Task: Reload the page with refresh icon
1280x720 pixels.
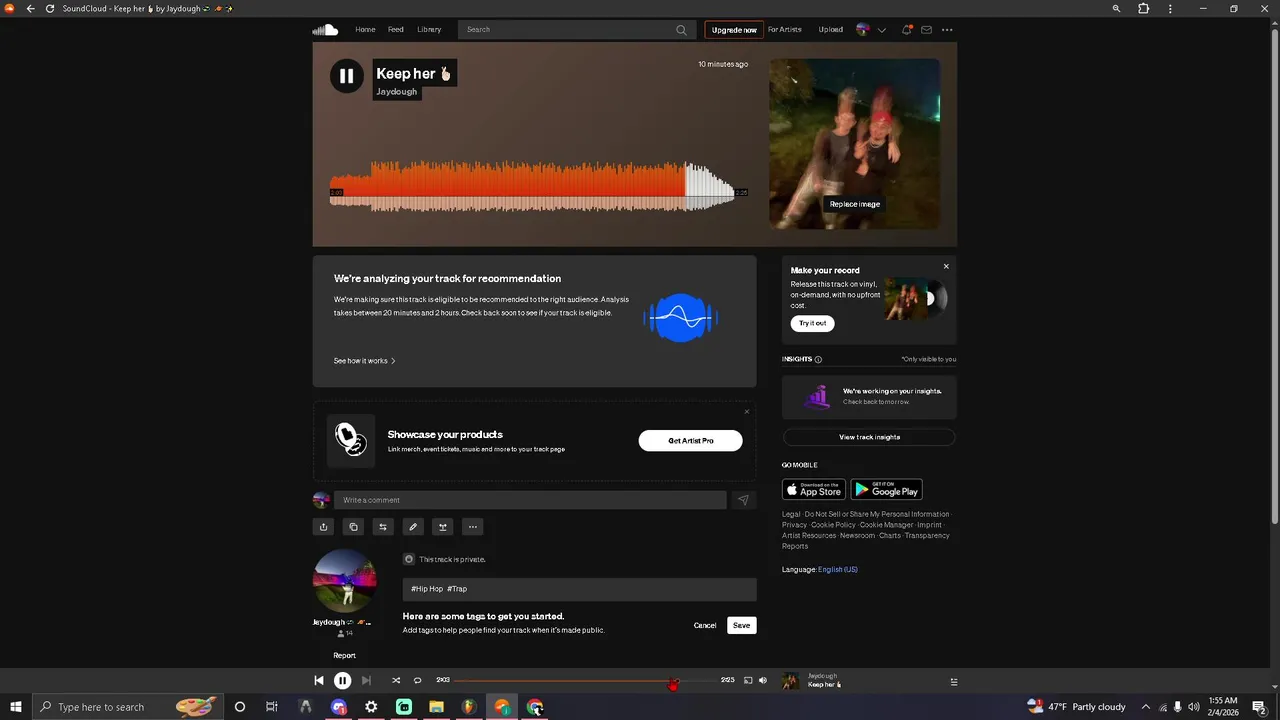Action: coord(50,8)
